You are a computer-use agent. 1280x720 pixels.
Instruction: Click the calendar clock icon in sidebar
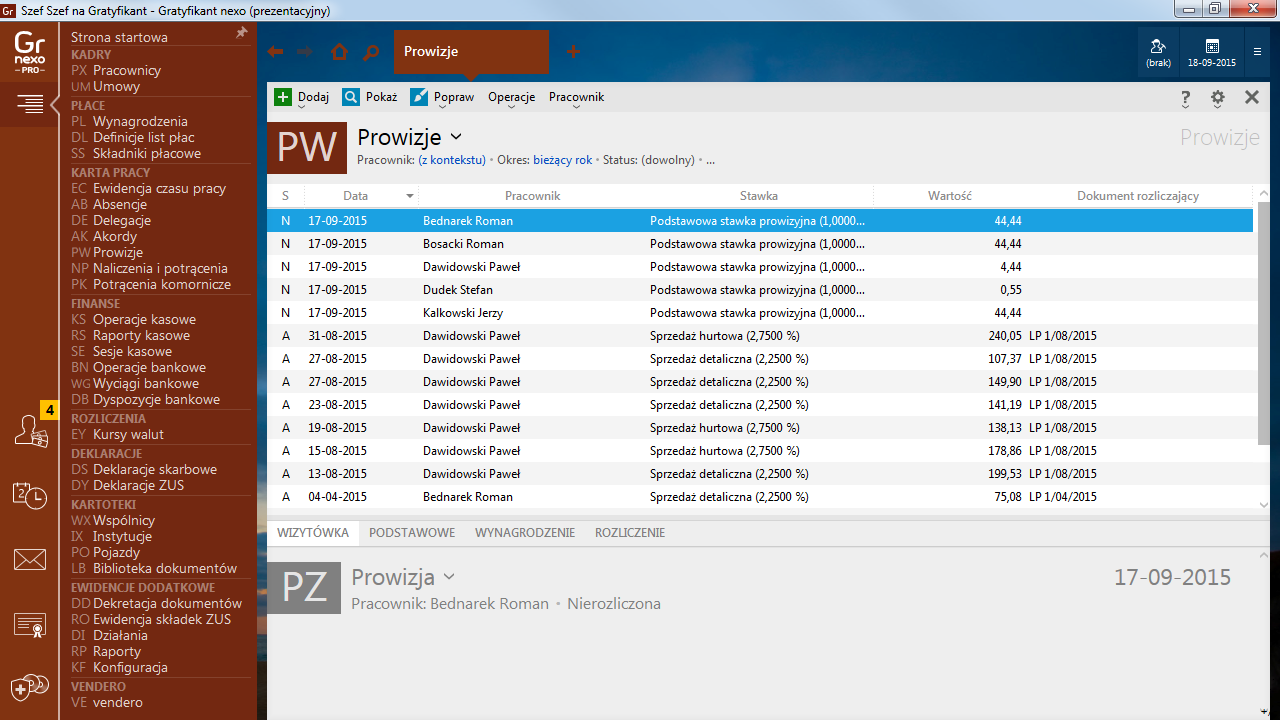pyautogui.click(x=29, y=494)
